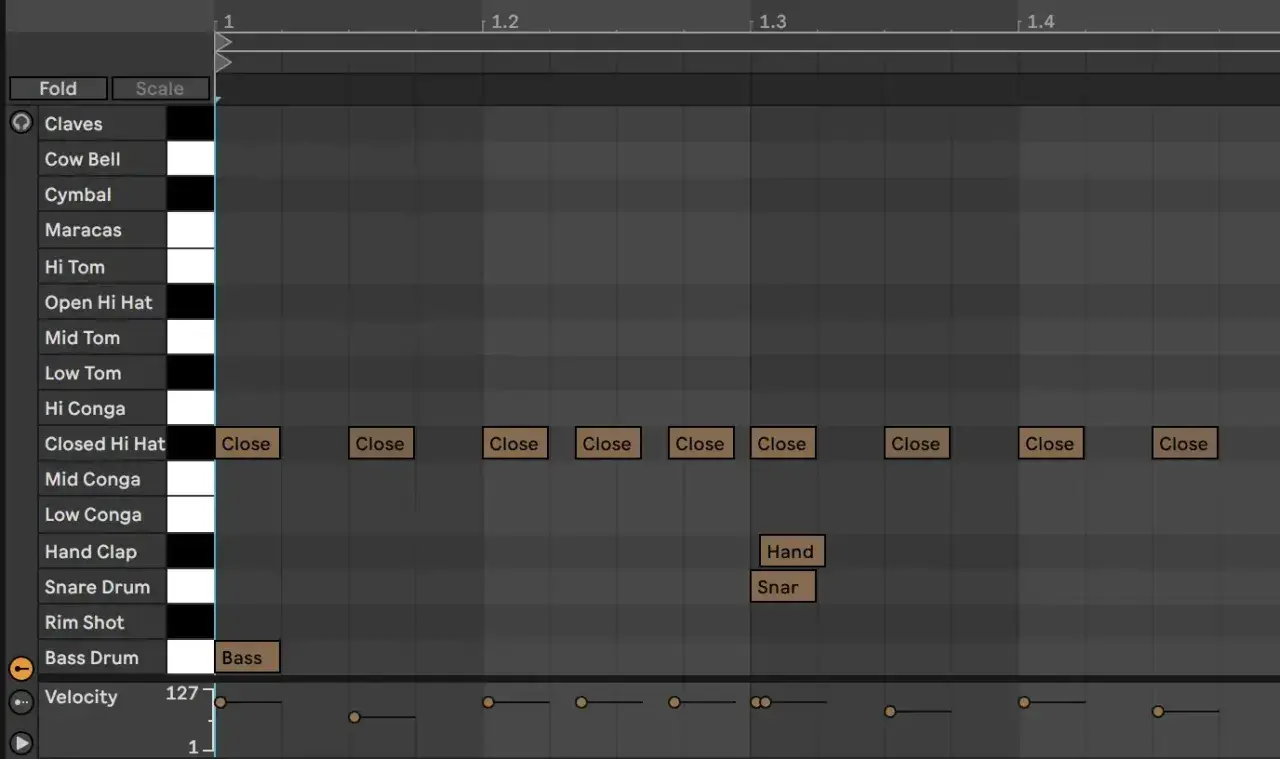The image size is (1280, 759).
Task: Select the Cymbal row label
Action: pyautogui.click(x=102, y=195)
